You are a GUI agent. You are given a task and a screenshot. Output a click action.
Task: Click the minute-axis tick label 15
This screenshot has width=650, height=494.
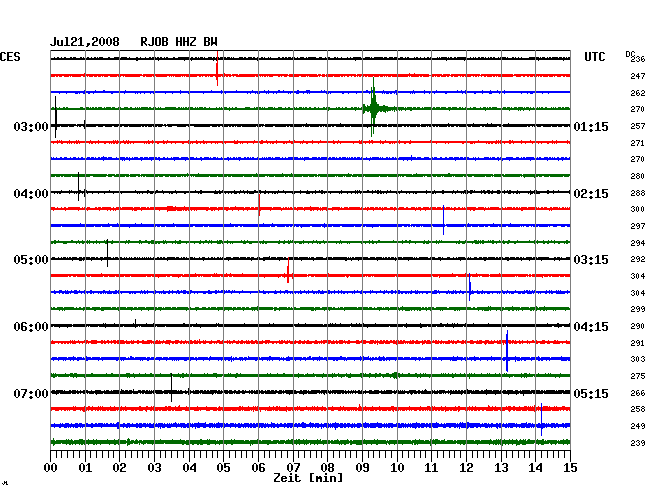point(570,468)
